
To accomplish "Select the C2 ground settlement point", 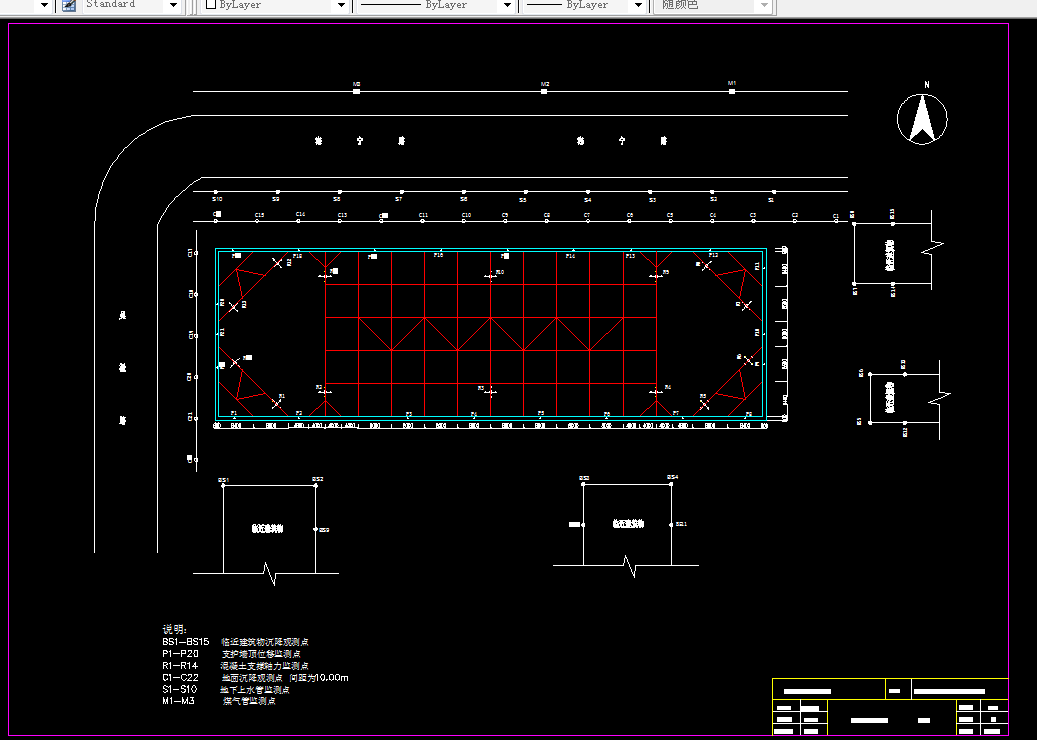I will click(x=795, y=221).
